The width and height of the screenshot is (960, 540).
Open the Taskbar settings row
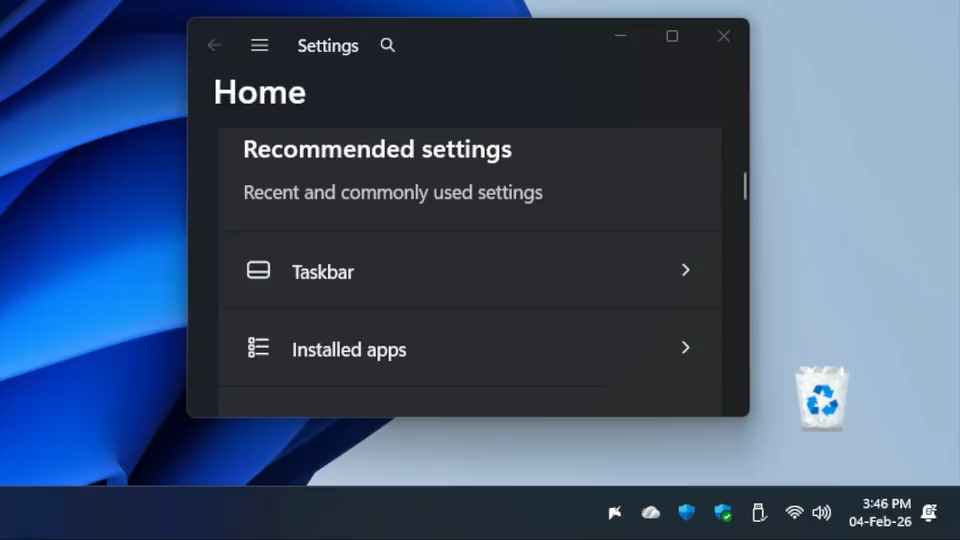tap(470, 271)
